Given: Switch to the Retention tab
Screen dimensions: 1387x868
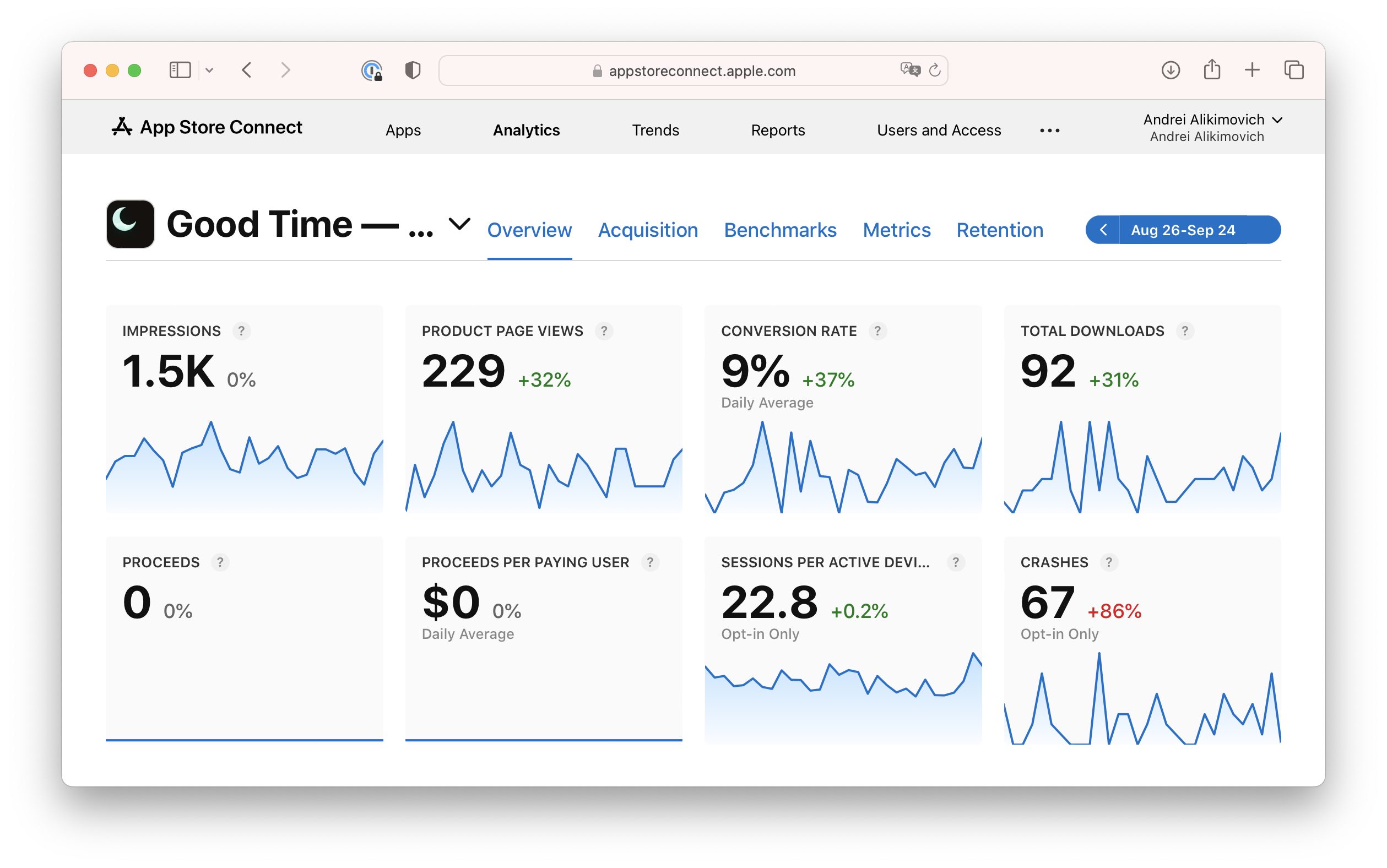Looking at the screenshot, I should click(1000, 230).
